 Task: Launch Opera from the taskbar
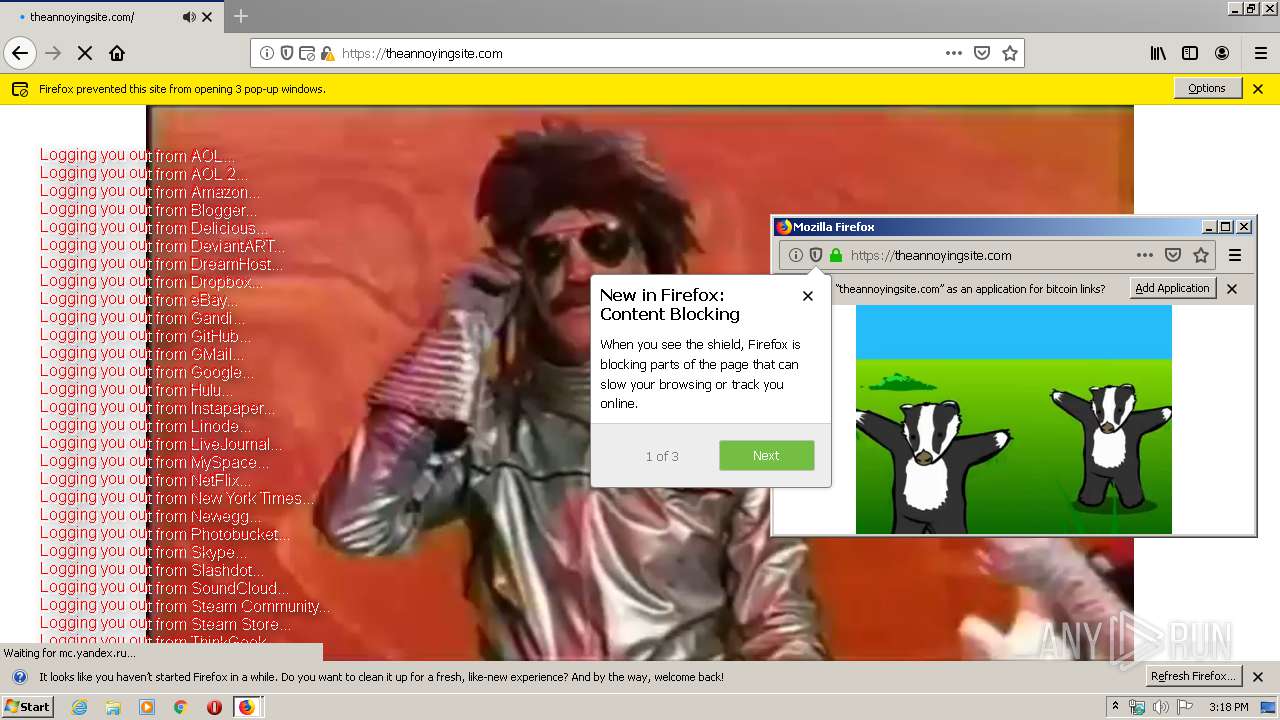(214, 707)
